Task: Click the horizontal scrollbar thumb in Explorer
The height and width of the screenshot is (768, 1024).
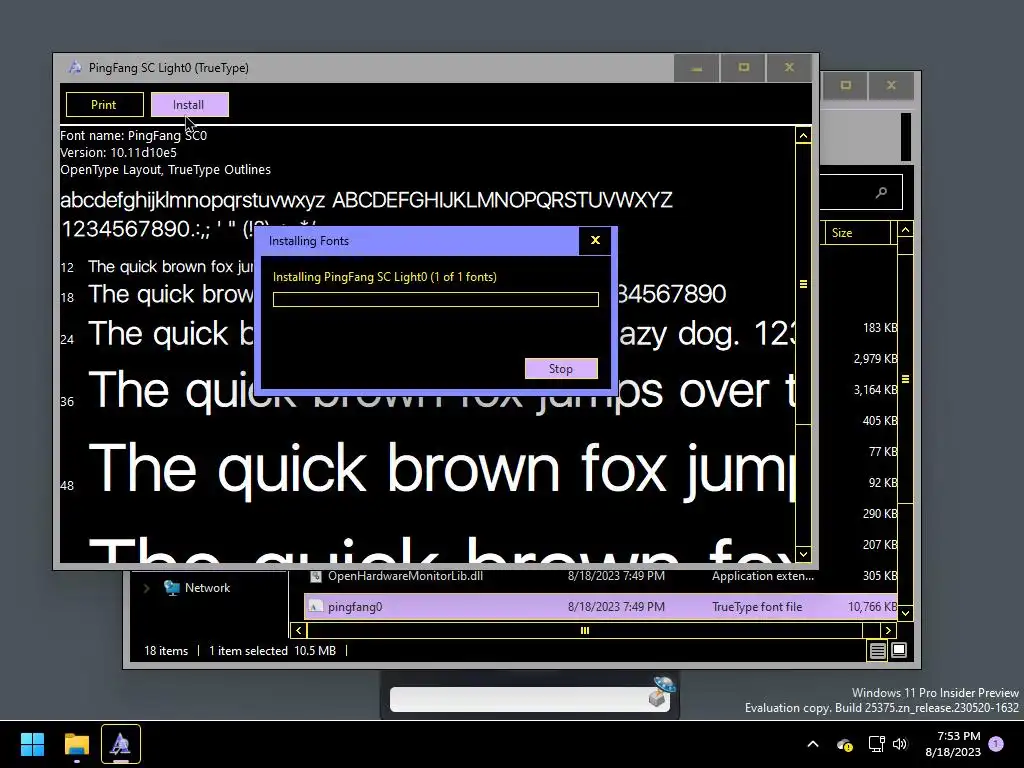Action: click(584, 630)
